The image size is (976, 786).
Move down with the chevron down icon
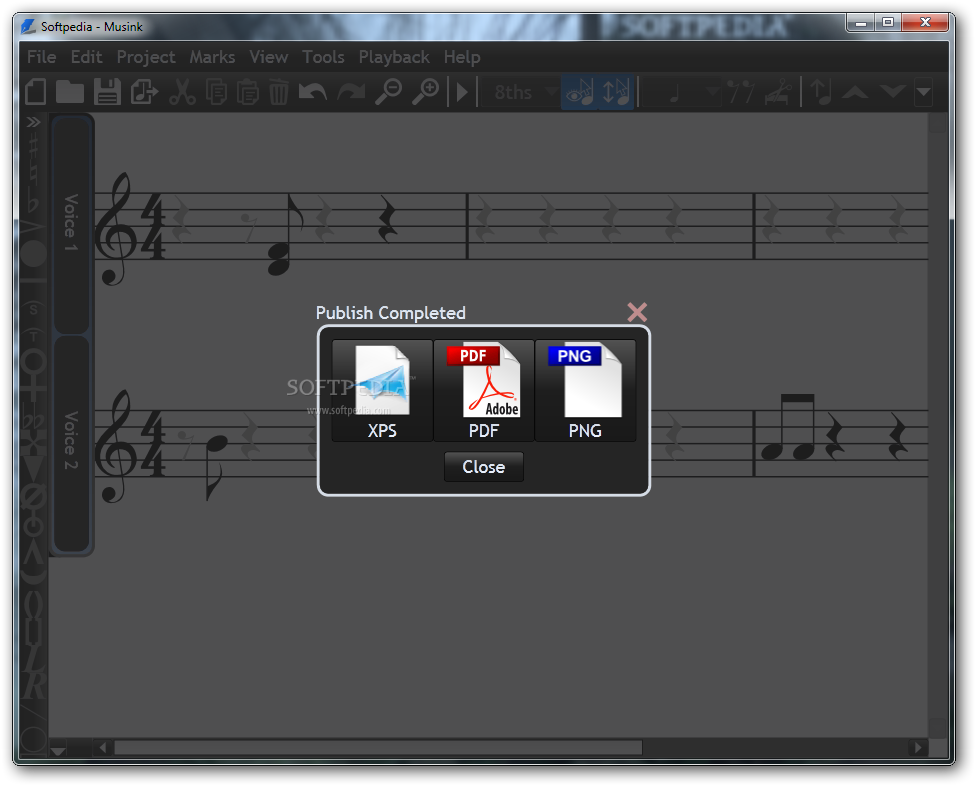tap(893, 92)
